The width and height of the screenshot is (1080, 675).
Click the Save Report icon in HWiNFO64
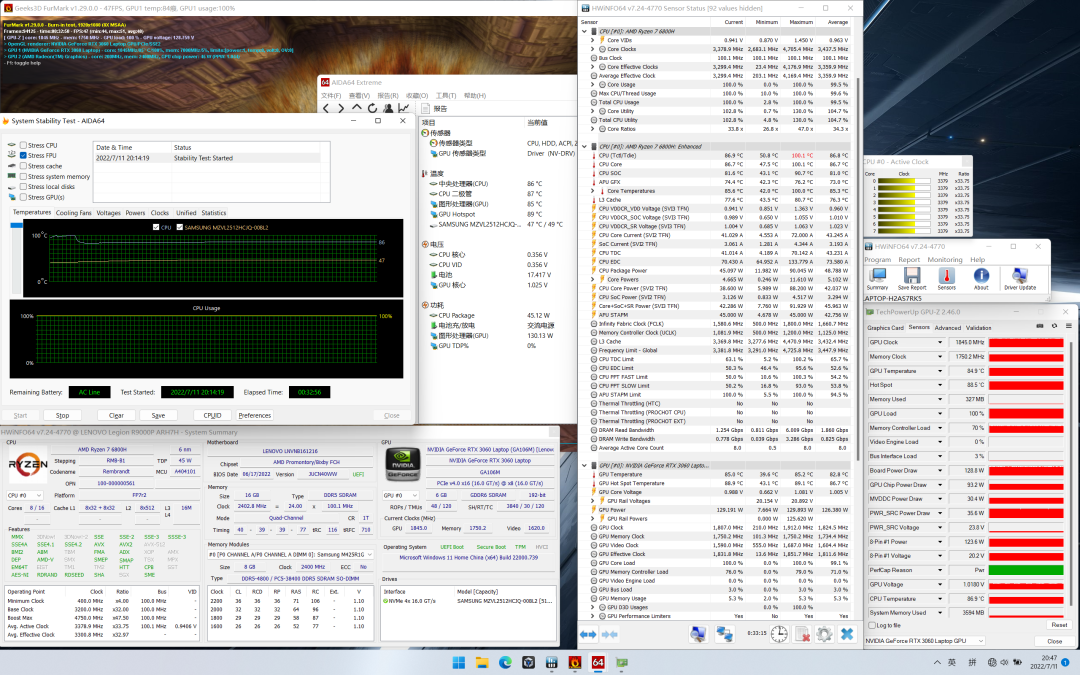[910, 276]
